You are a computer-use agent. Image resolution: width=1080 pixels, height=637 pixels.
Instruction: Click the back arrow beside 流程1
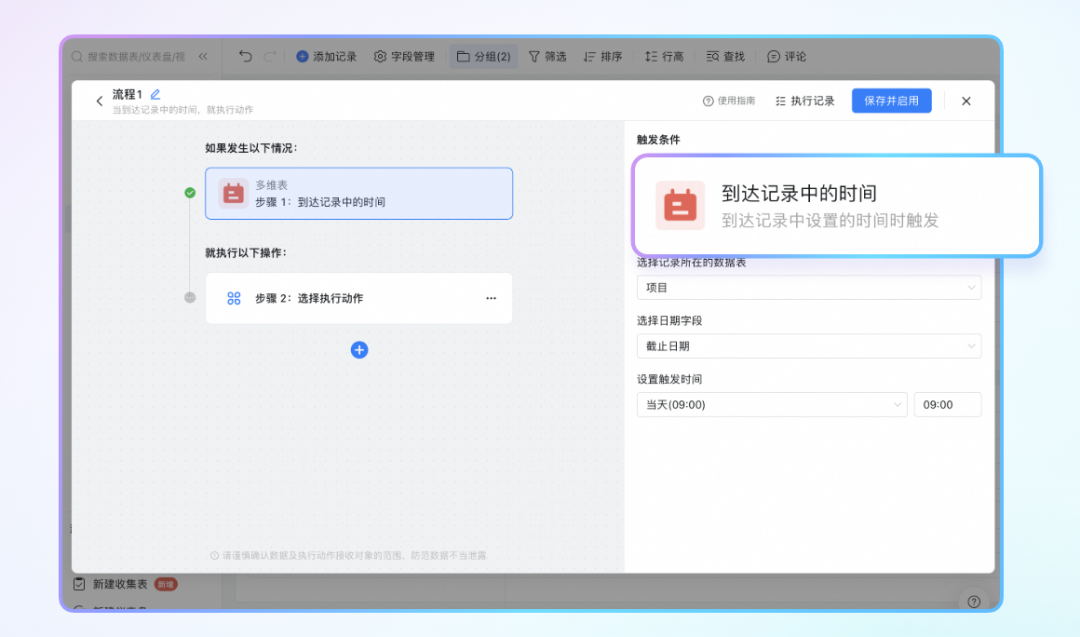point(99,101)
